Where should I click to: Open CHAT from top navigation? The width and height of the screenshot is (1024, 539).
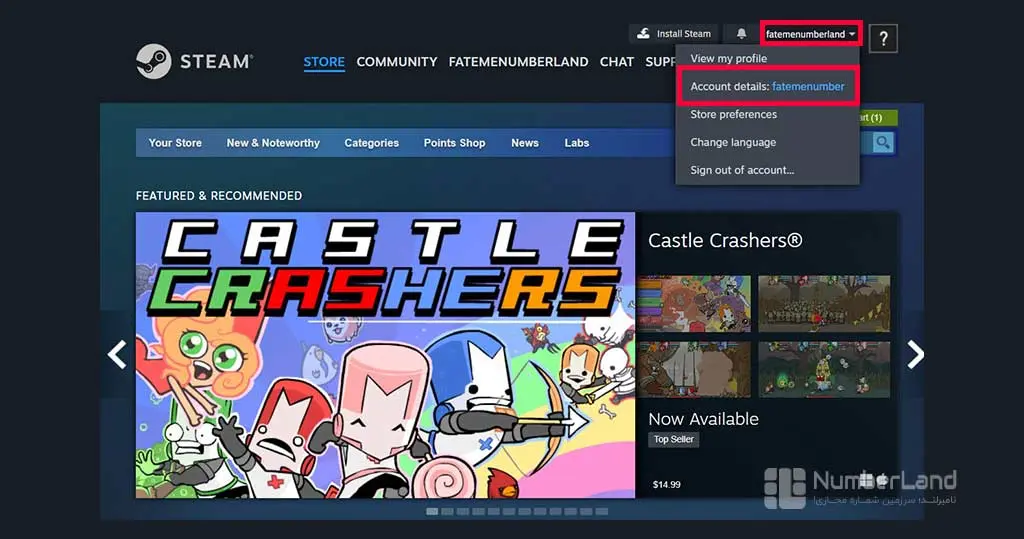(x=616, y=61)
